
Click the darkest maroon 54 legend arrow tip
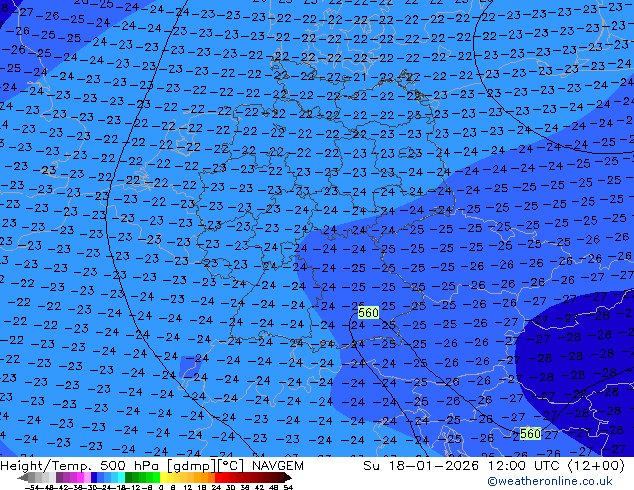click(288, 477)
